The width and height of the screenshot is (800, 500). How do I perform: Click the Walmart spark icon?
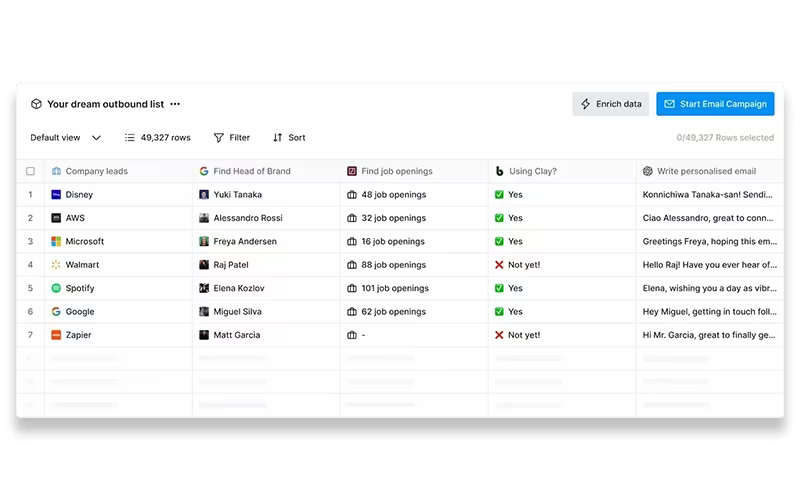tap(56, 265)
